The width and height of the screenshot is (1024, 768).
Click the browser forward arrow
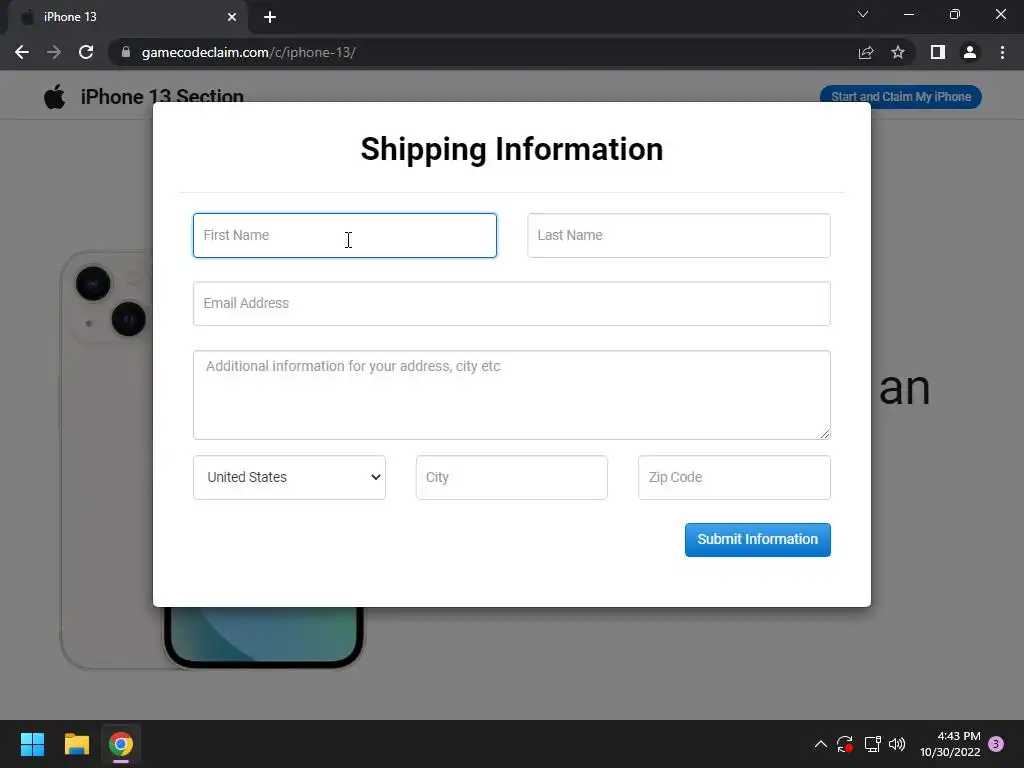point(54,52)
